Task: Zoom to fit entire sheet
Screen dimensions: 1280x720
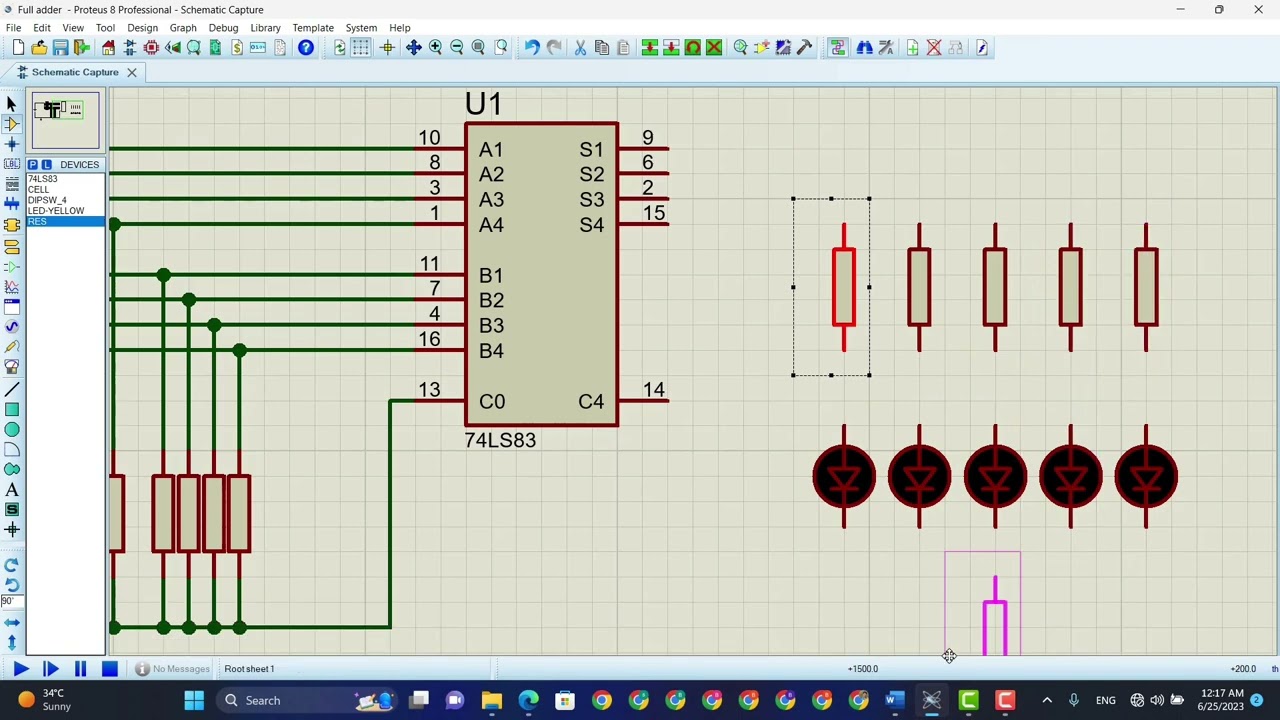Action: coord(478,47)
